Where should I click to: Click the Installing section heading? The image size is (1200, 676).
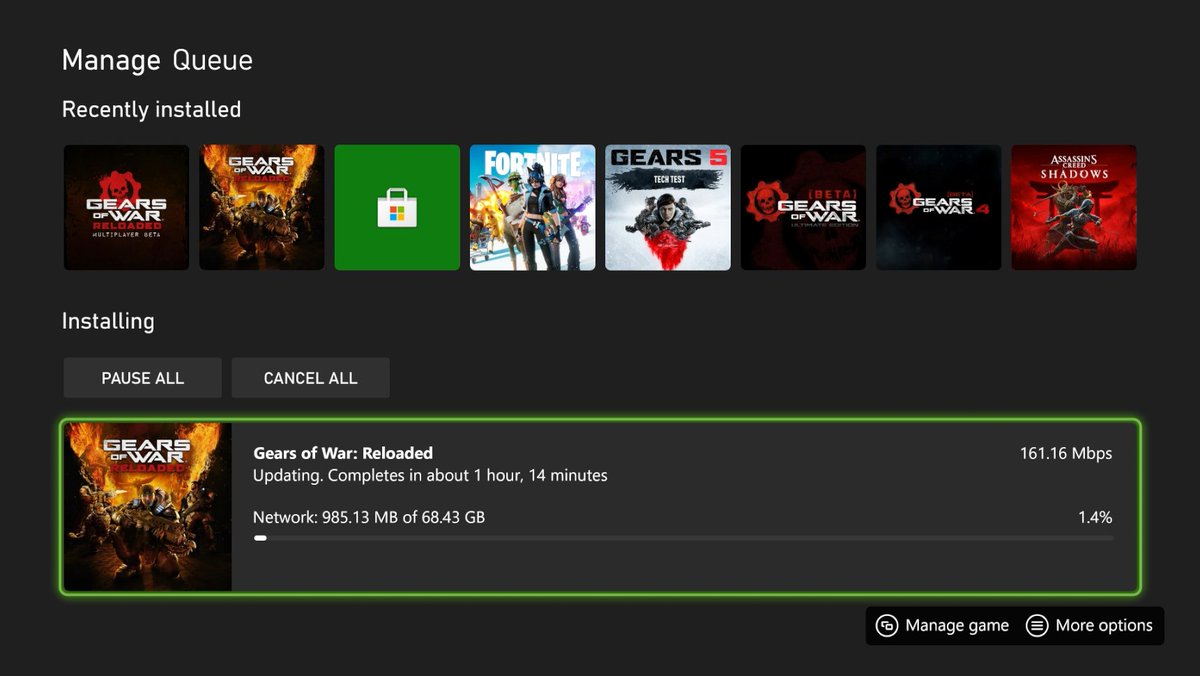tap(108, 322)
